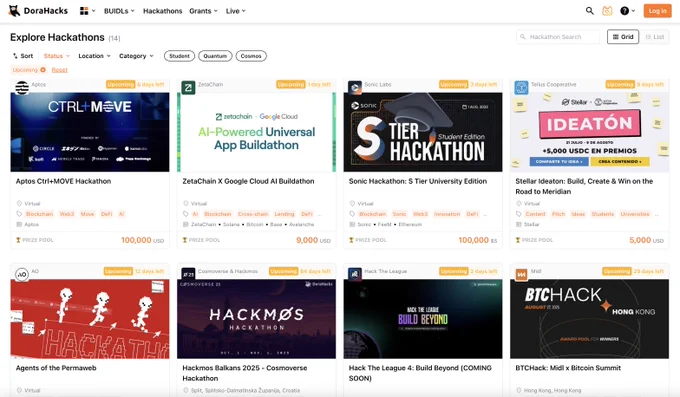Click the DoraHacks logo
Screen dimensions: 680x397
[x=38, y=11]
